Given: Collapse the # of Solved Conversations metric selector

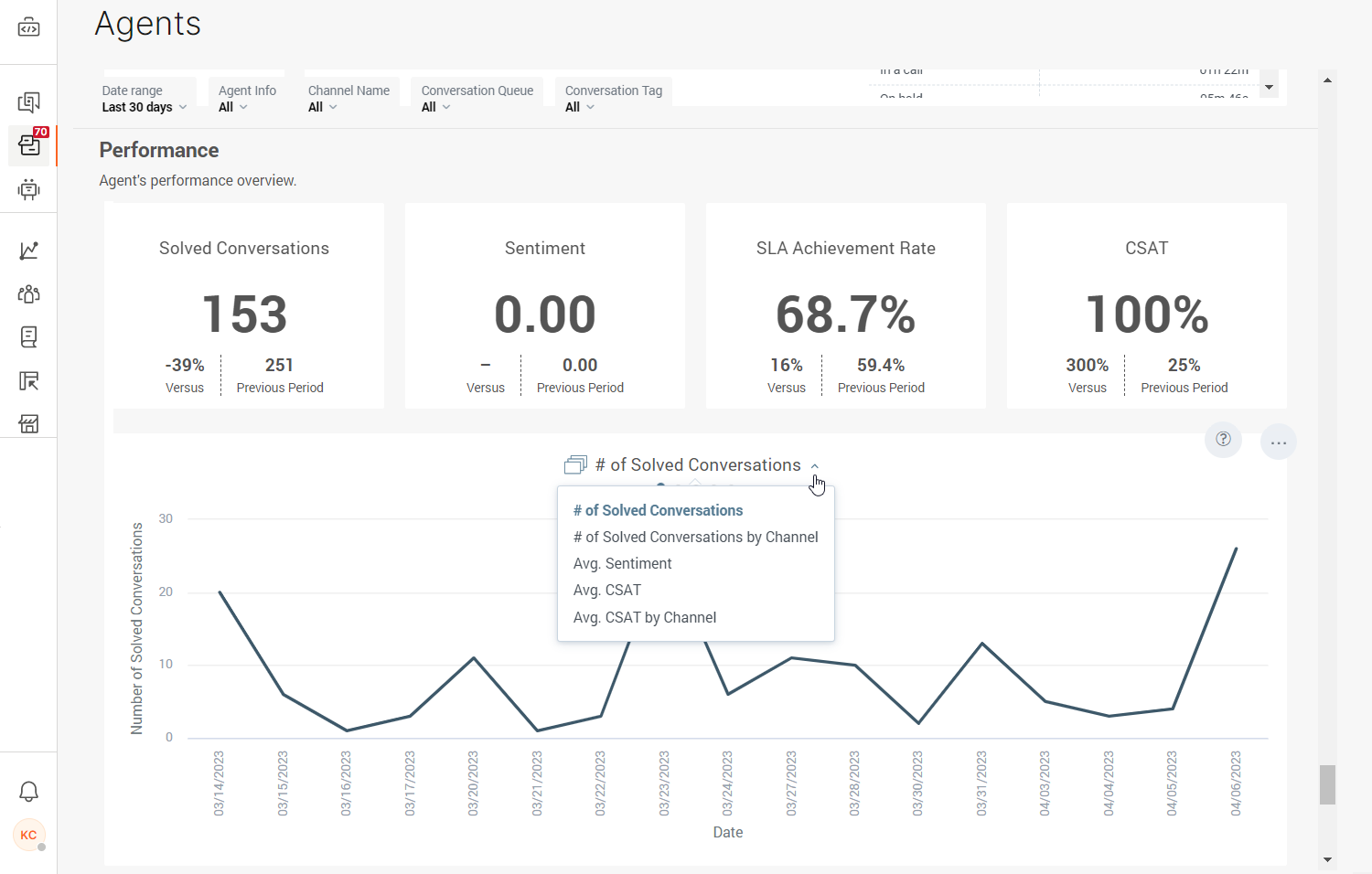Looking at the screenshot, I should pyautogui.click(x=814, y=464).
